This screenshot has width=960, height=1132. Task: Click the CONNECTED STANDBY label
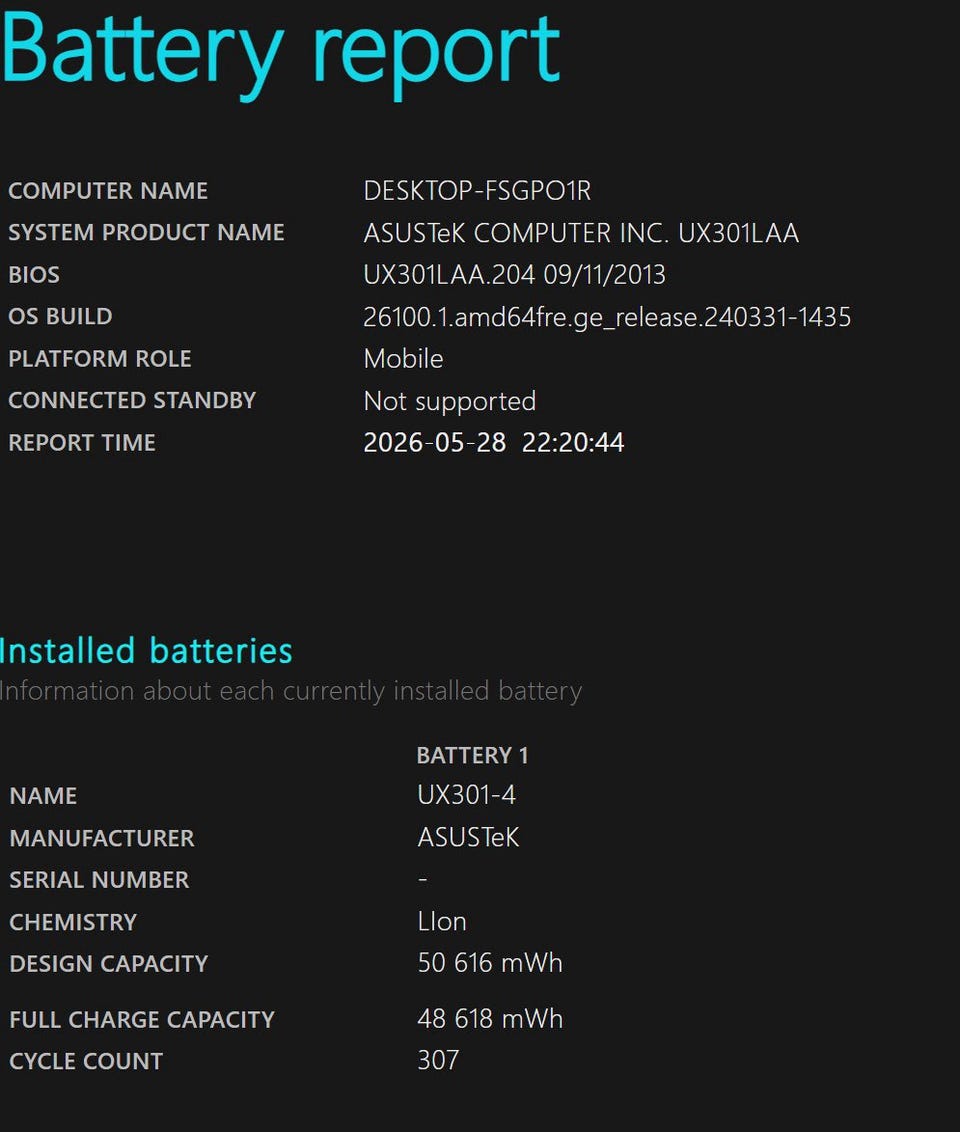coord(132,401)
